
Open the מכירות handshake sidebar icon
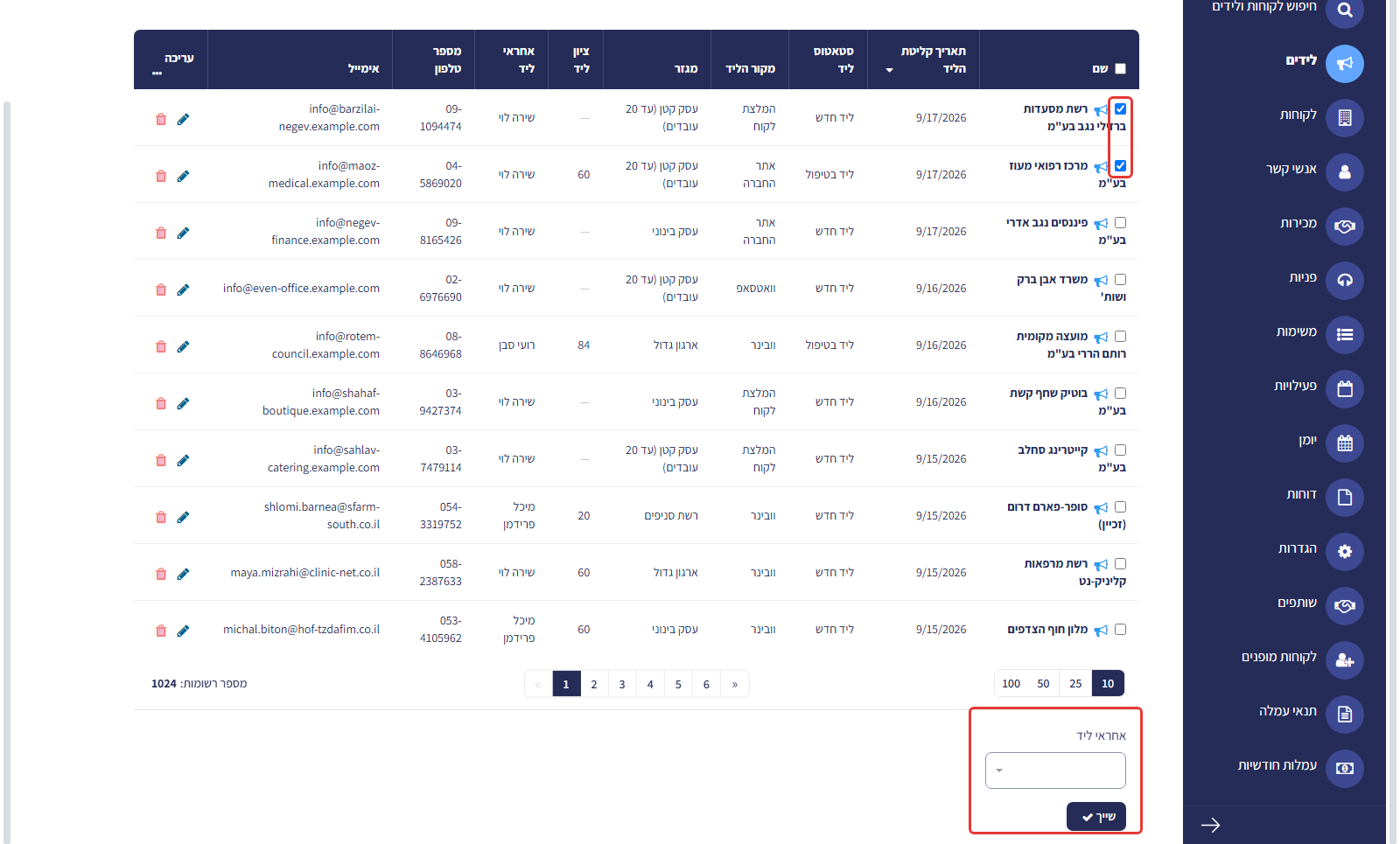1345,227
